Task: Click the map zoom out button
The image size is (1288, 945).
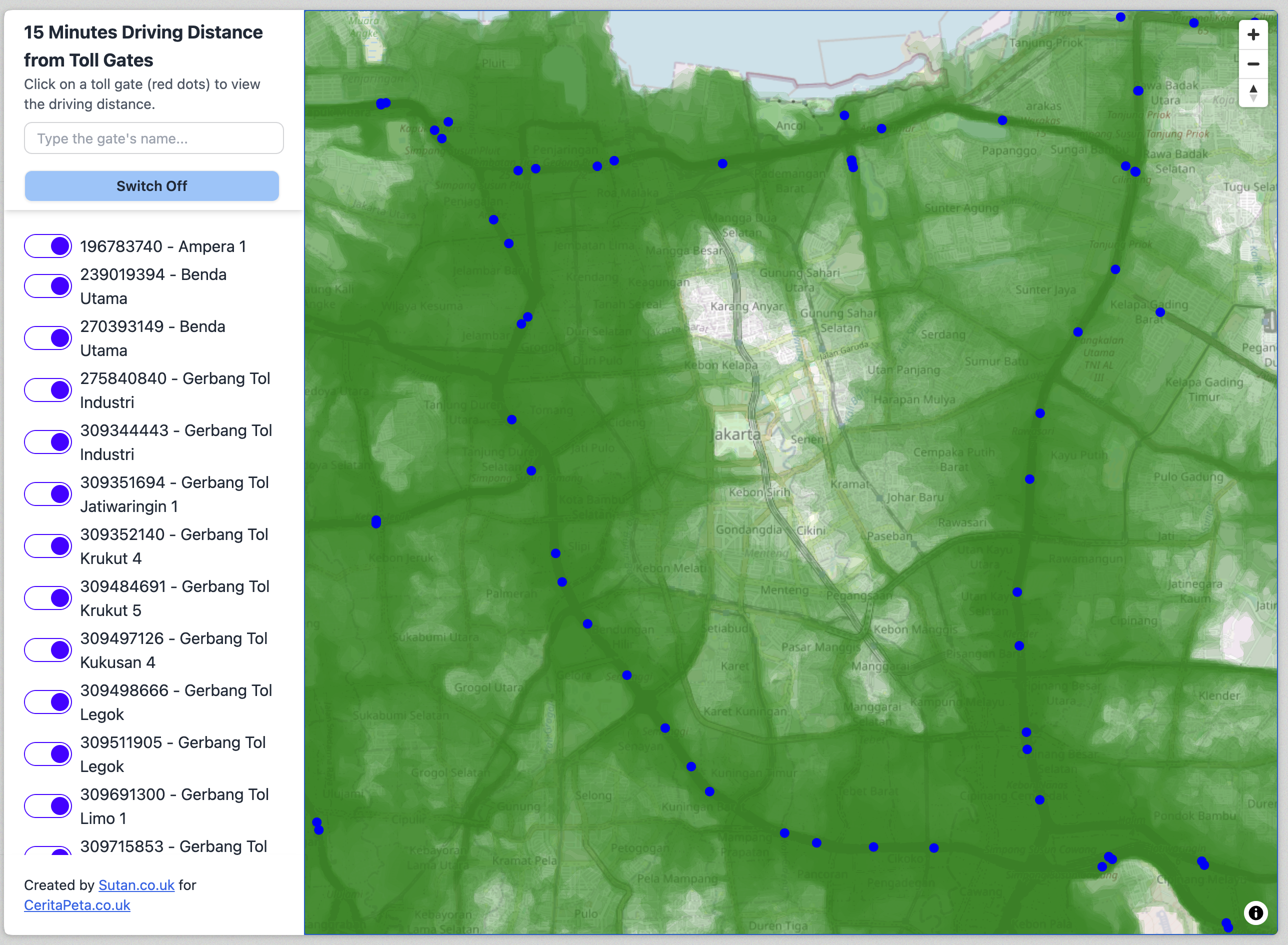Action: tap(1252, 64)
